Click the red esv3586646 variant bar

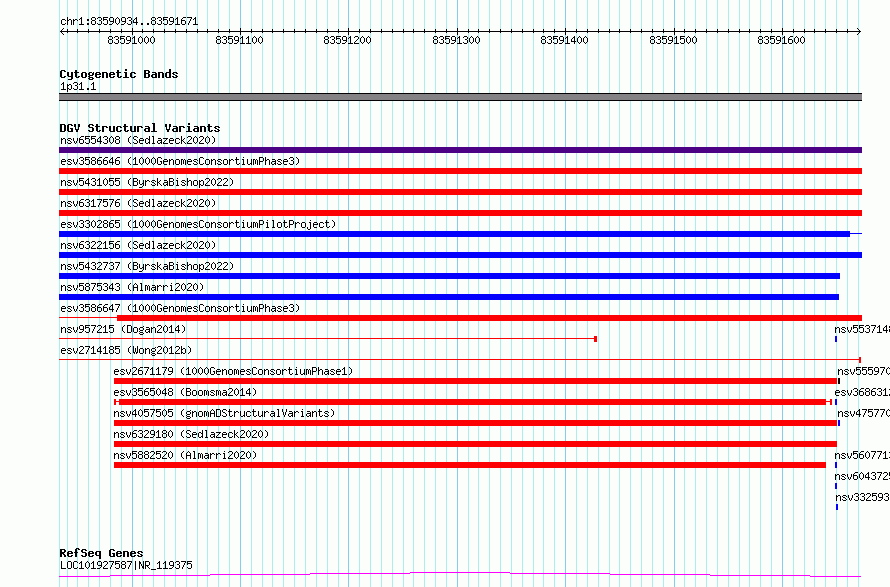tap(460, 171)
